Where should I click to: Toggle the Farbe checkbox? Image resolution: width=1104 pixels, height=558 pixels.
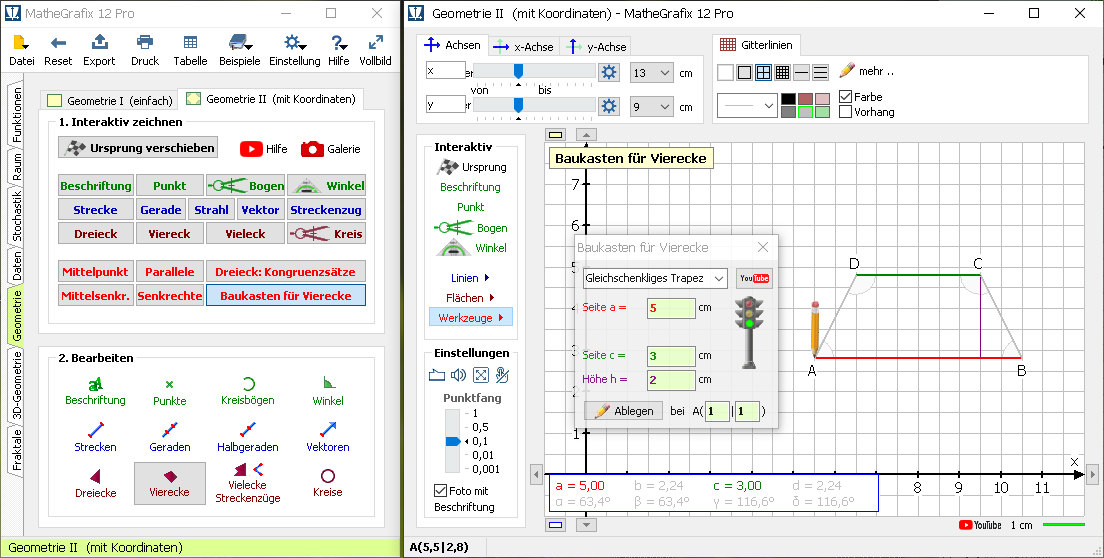[x=846, y=97]
